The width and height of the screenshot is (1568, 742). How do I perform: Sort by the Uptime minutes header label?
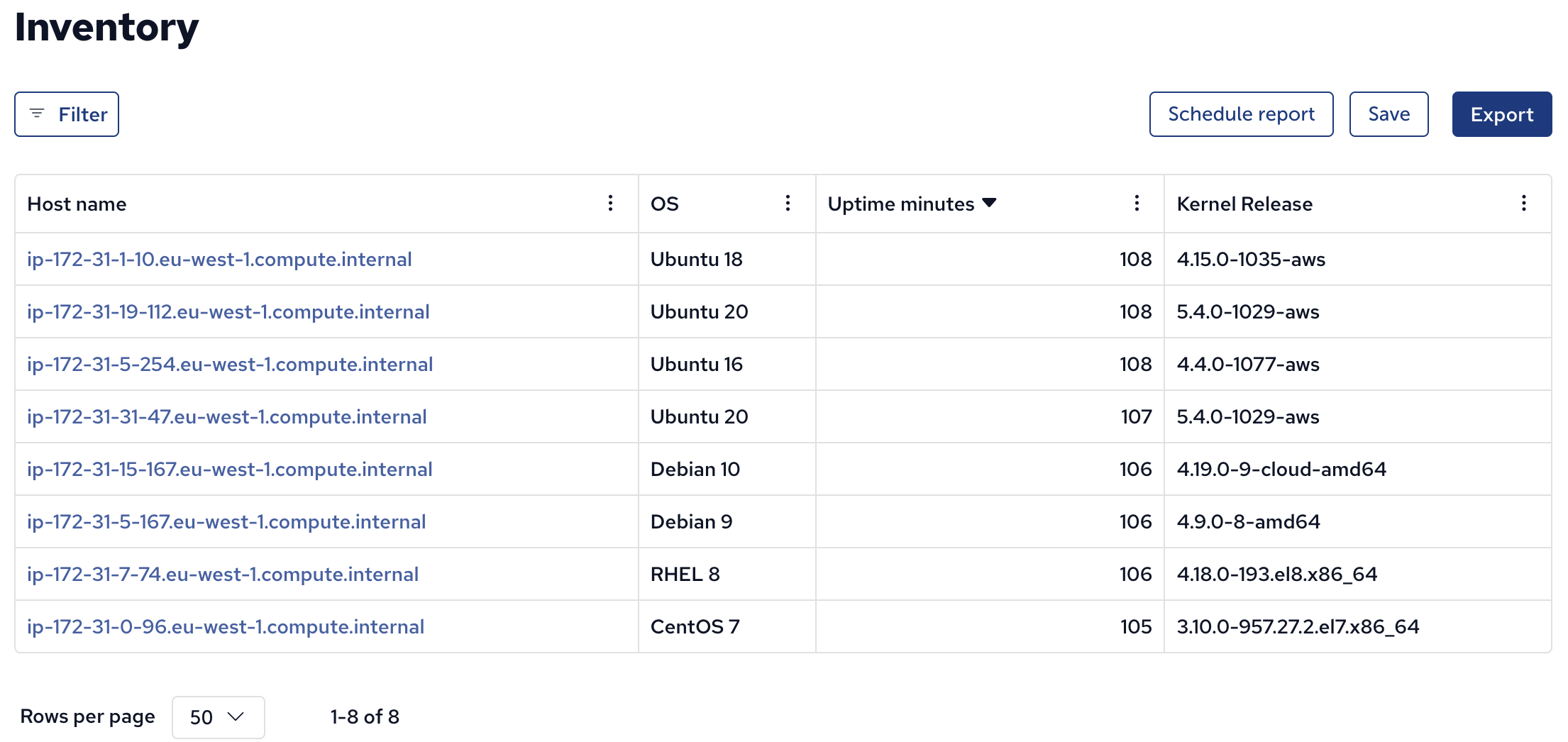pyautogui.click(x=901, y=204)
